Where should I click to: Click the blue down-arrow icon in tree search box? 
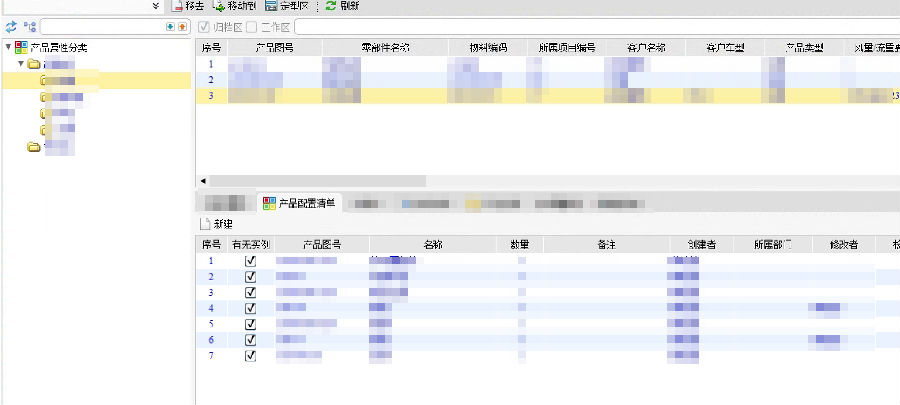(169, 26)
